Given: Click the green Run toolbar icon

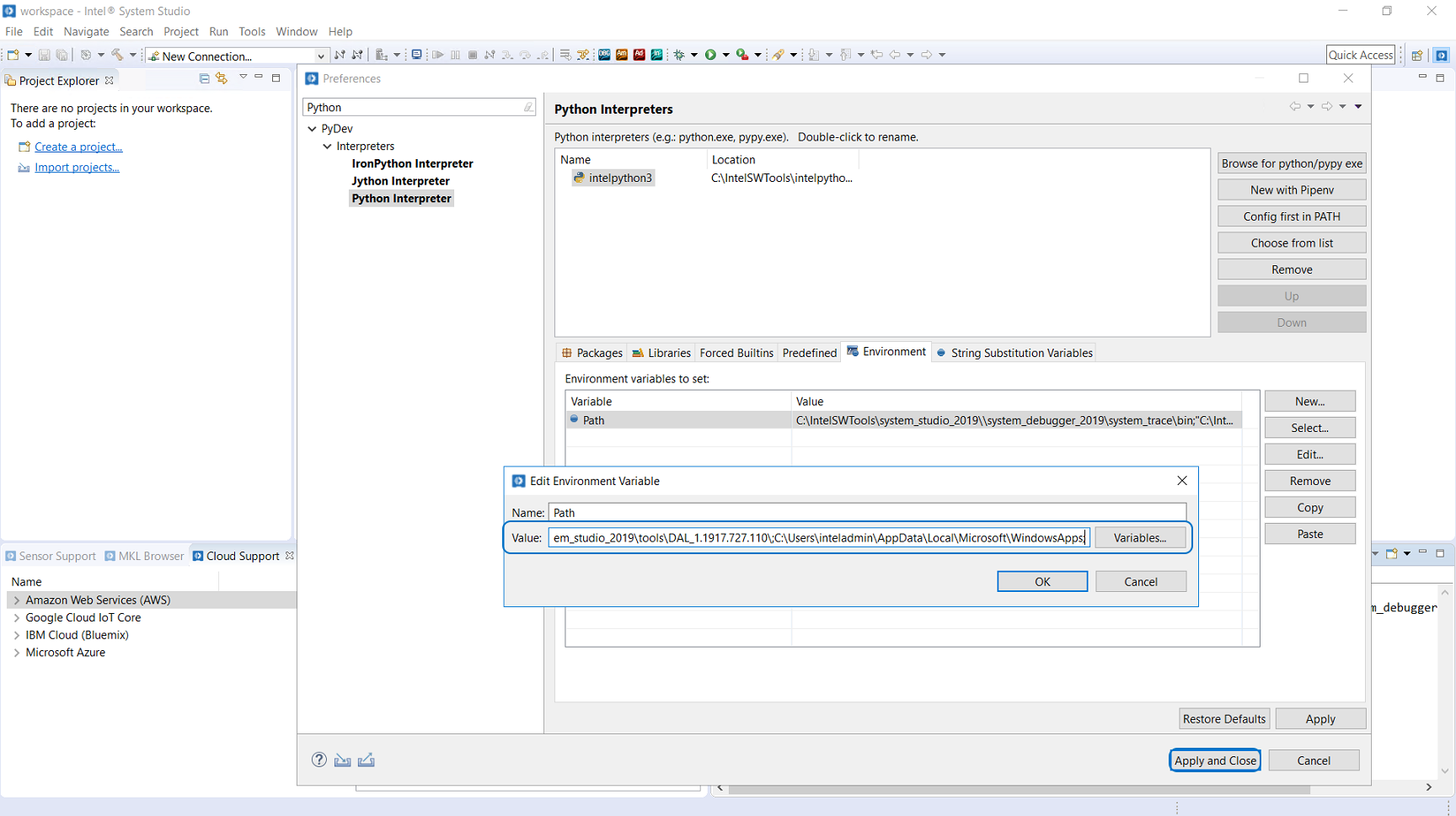Looking at the screenshot, I should (710, 55).
